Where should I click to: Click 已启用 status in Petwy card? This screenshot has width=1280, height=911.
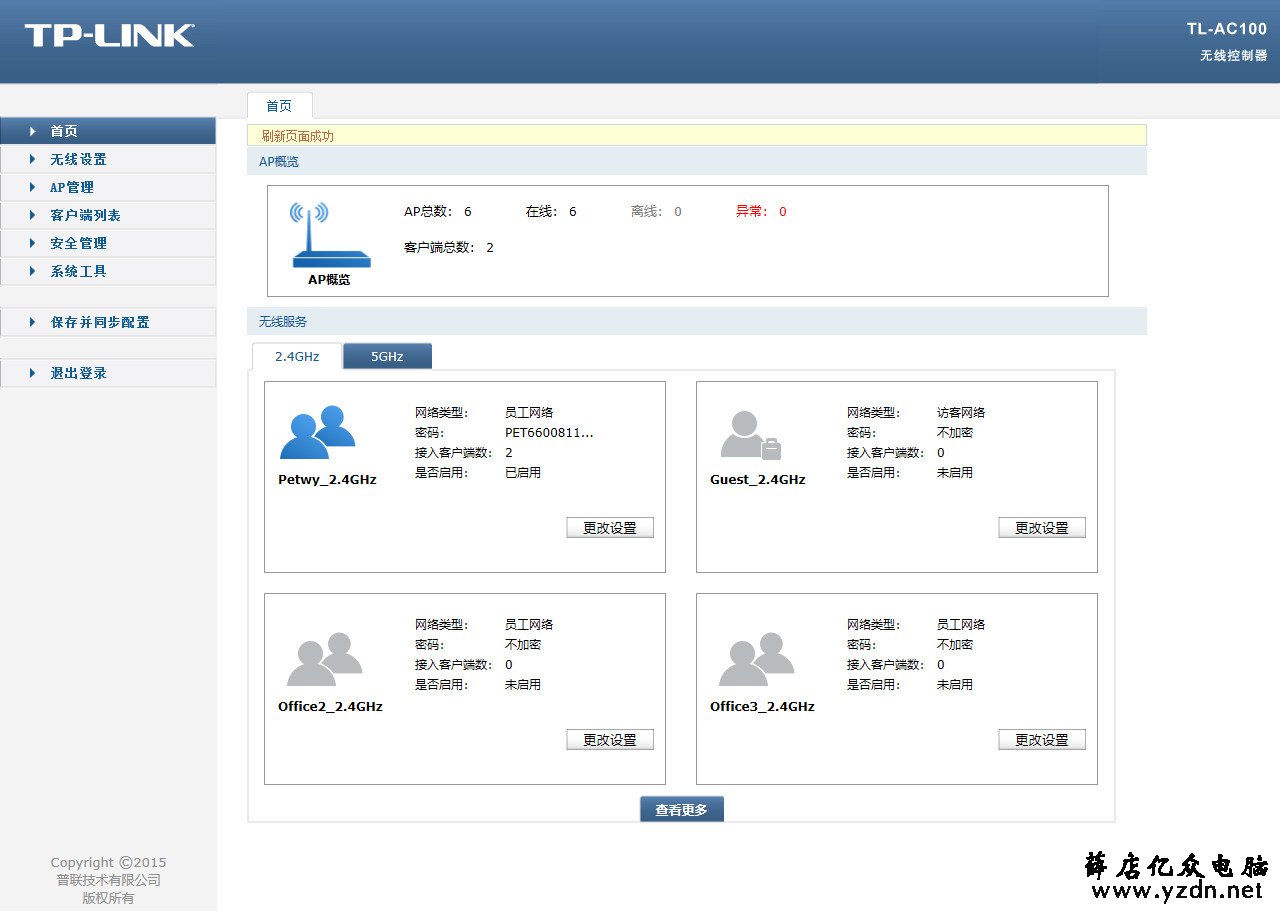(523, 473)
